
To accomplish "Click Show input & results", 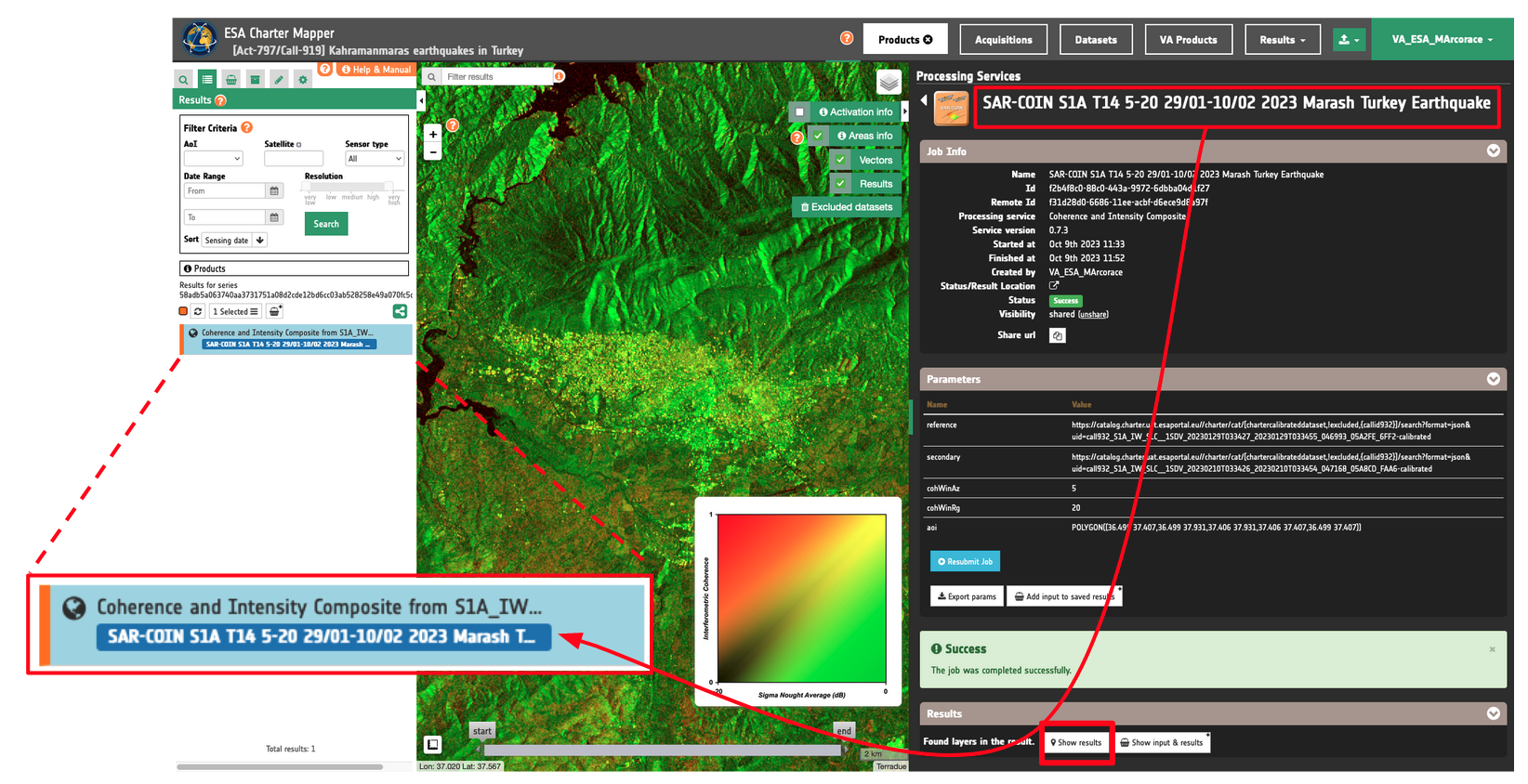I will click(x=1162, y=742).
